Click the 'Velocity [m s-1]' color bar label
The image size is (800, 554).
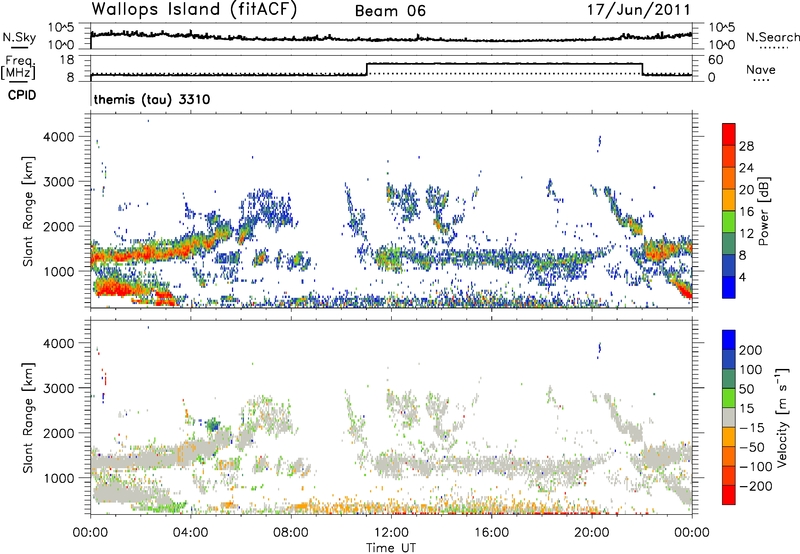click(x=783, y=417)
